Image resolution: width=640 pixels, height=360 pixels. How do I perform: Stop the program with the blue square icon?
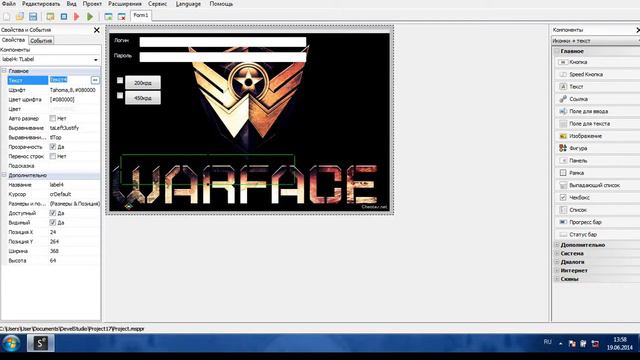coord(64,17)
